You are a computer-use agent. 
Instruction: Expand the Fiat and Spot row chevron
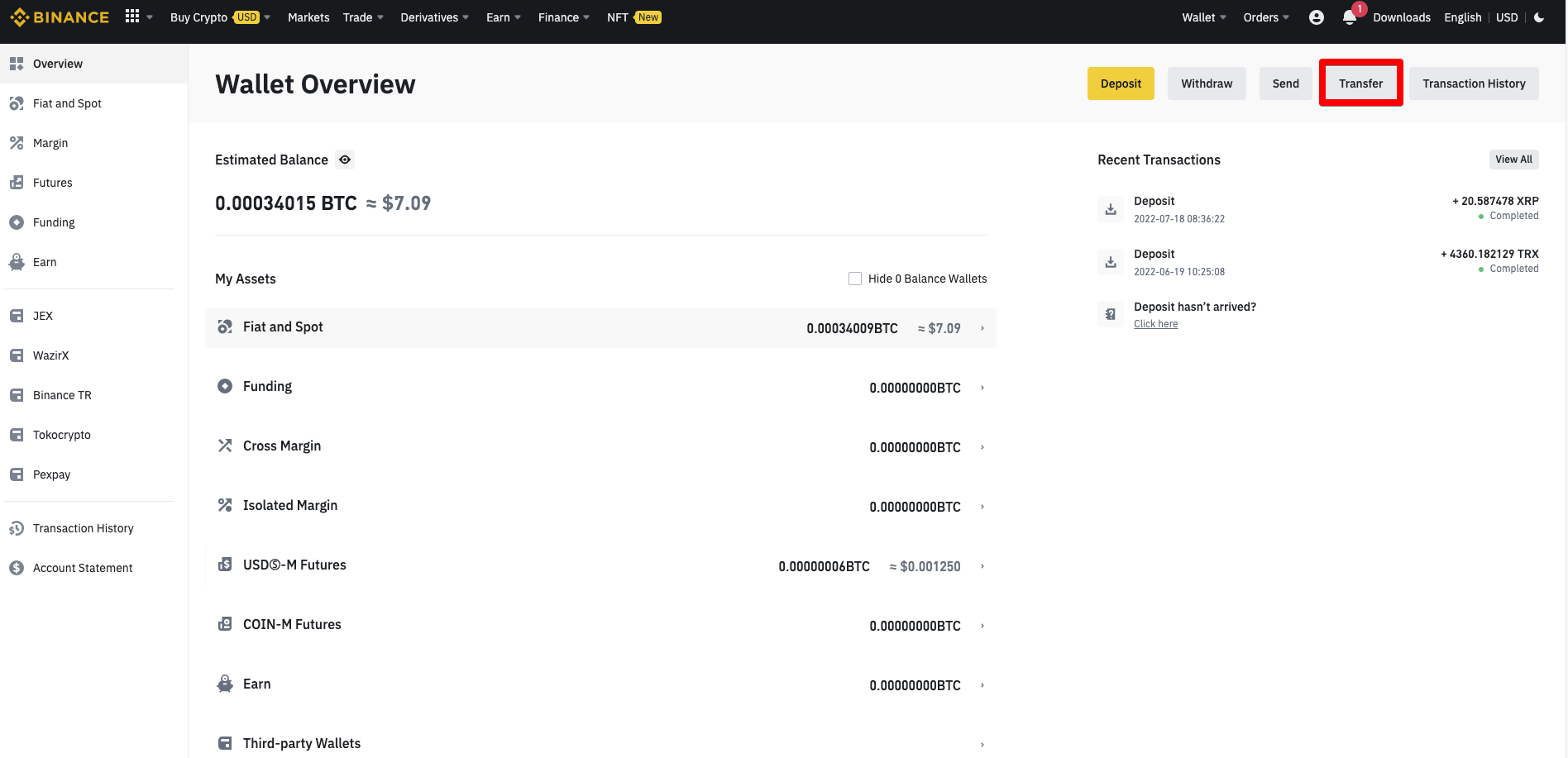[982, 328]
